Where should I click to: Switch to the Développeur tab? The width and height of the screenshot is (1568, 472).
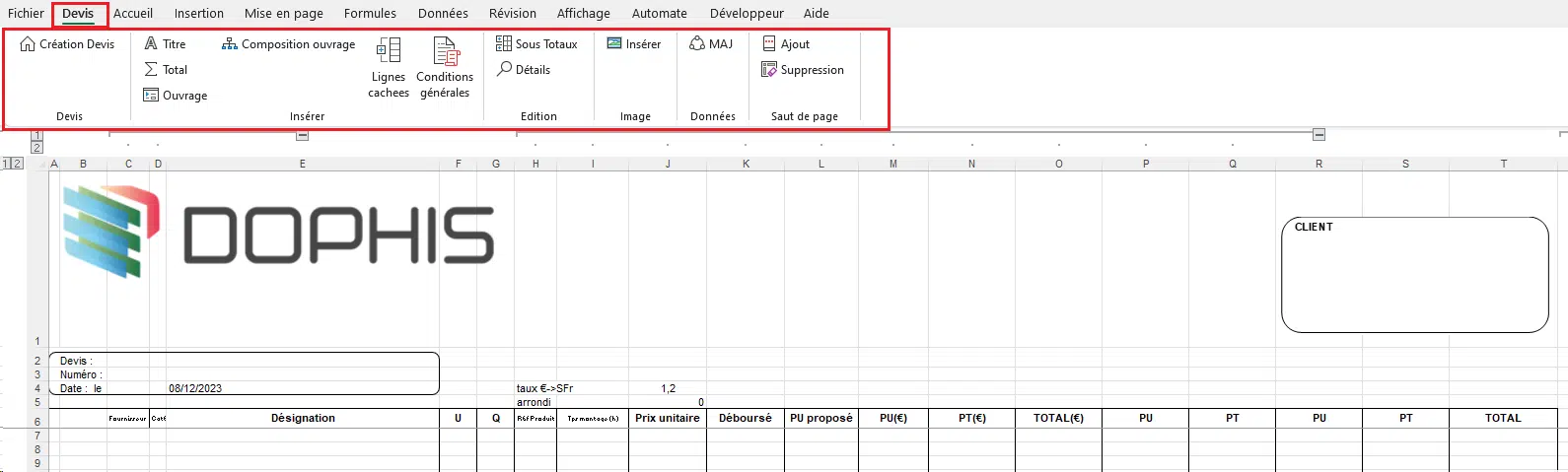click(x=747, y=14)
